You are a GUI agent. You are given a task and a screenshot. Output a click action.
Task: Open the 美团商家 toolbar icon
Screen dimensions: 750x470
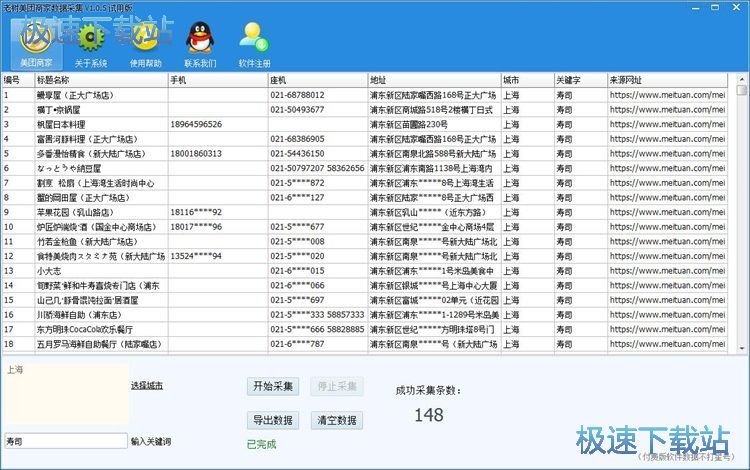click(36, 45)
